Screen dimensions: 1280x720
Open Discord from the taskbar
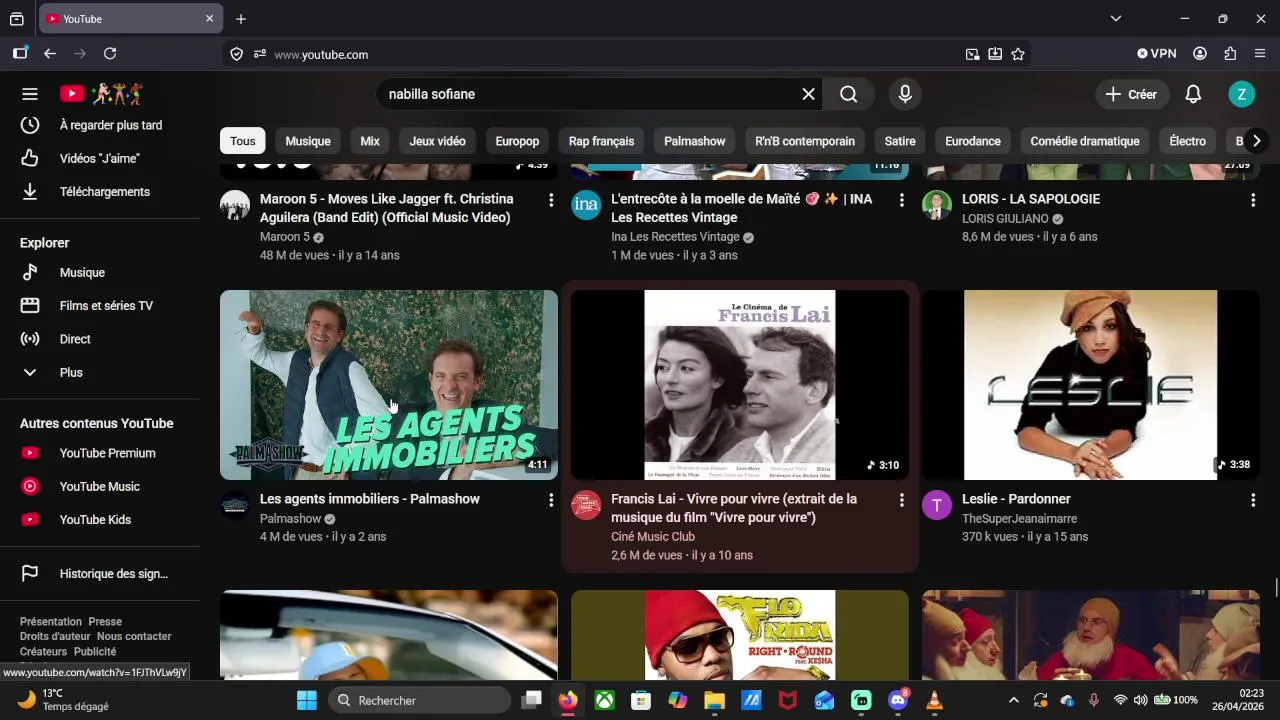[x=898, y=700]
